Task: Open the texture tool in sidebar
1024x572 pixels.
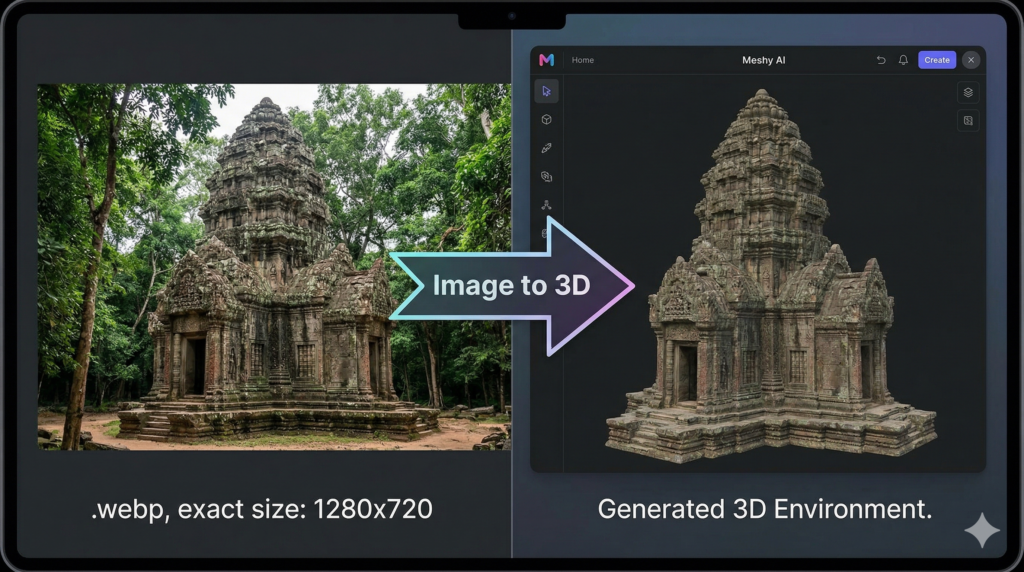Action: pos(546,176)
